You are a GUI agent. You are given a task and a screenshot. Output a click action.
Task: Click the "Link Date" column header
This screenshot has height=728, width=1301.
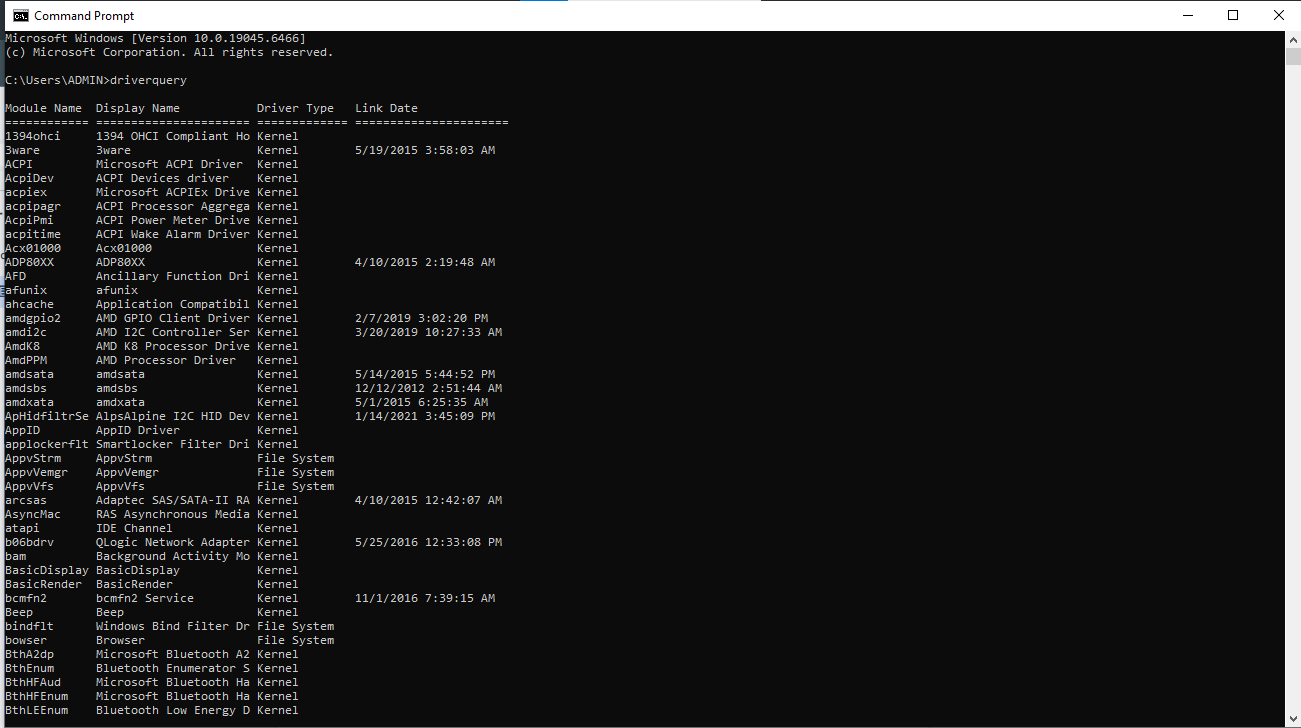point(386,108)
